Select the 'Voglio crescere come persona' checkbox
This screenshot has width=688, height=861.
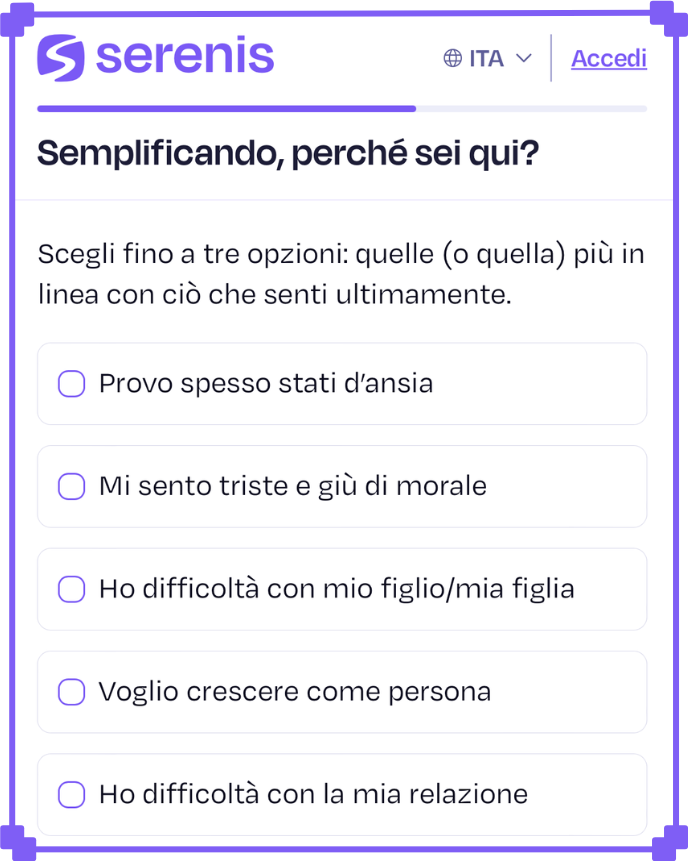tap(71, 692)
